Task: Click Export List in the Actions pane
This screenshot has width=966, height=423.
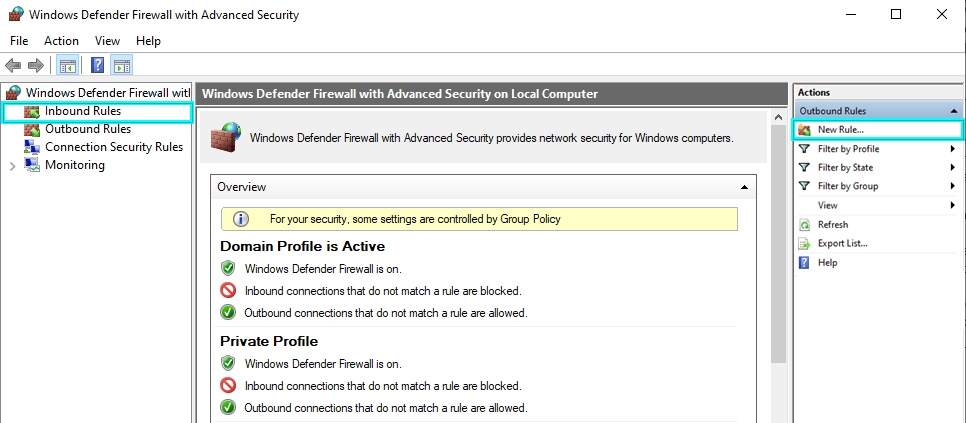Action: pos(842,243)
